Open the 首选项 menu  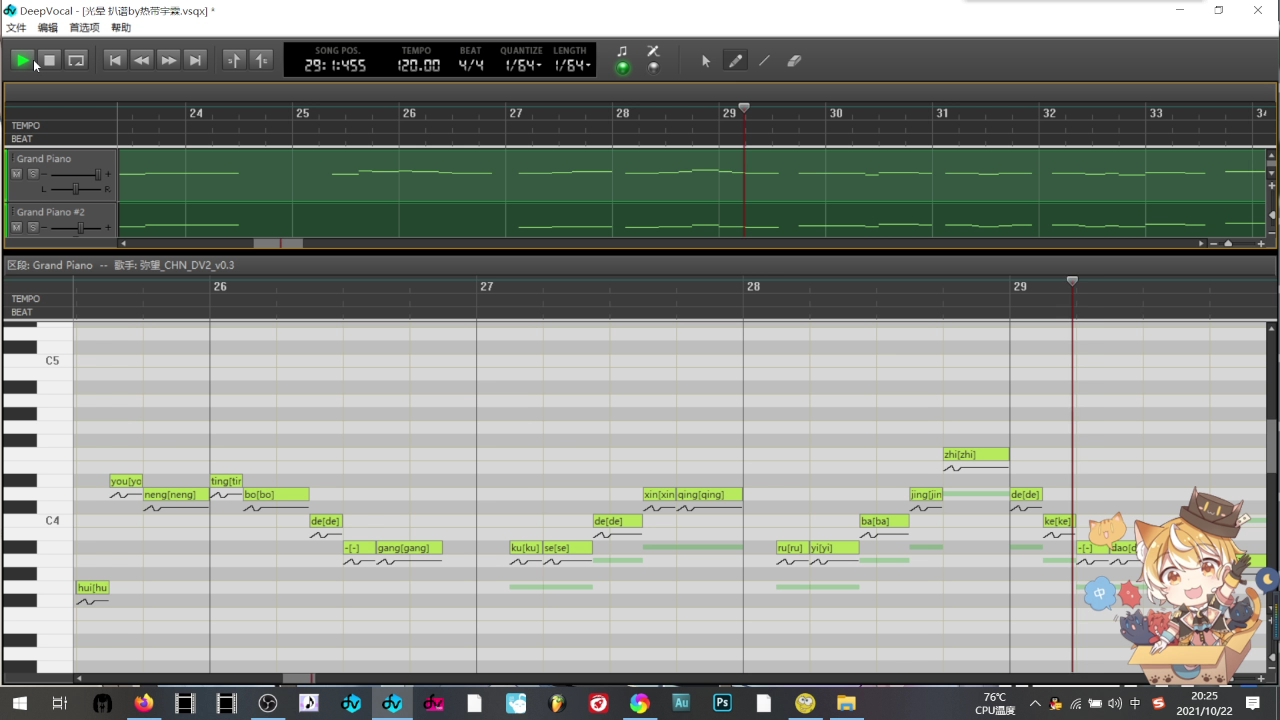click(84, 28)
